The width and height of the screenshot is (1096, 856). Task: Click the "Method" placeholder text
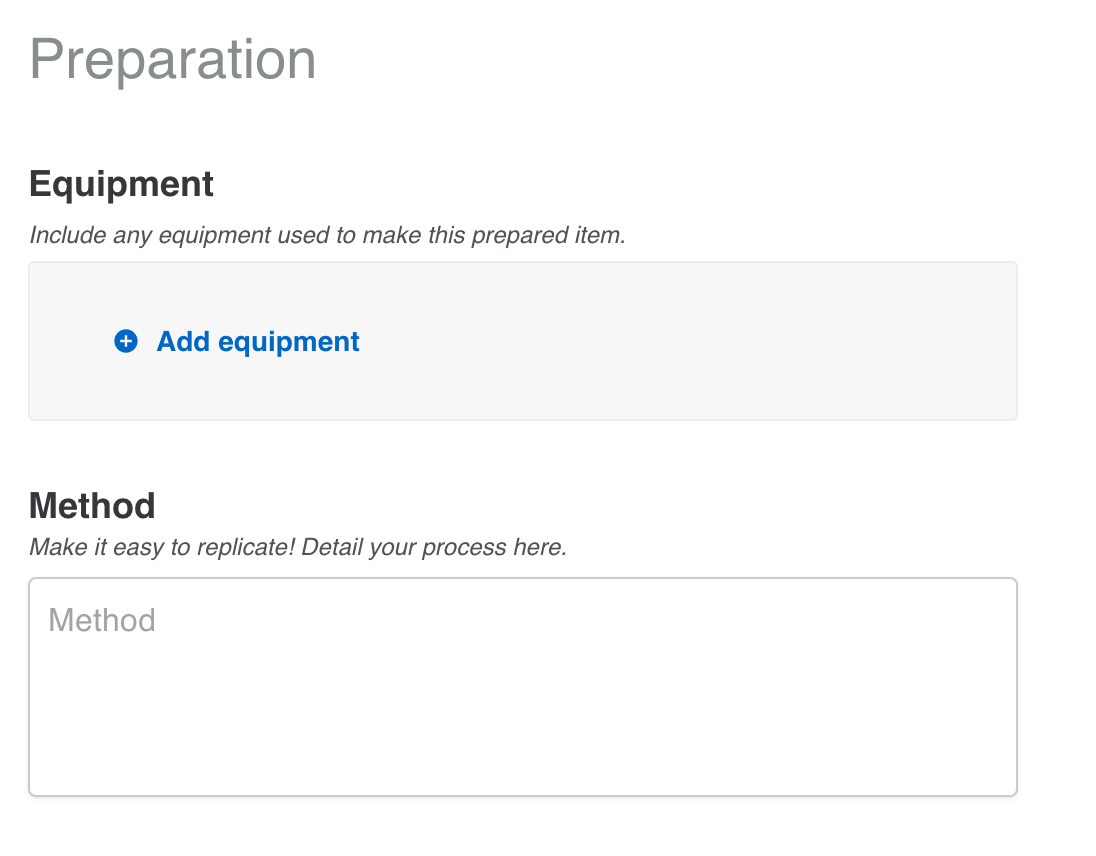(x=102, y=621)
